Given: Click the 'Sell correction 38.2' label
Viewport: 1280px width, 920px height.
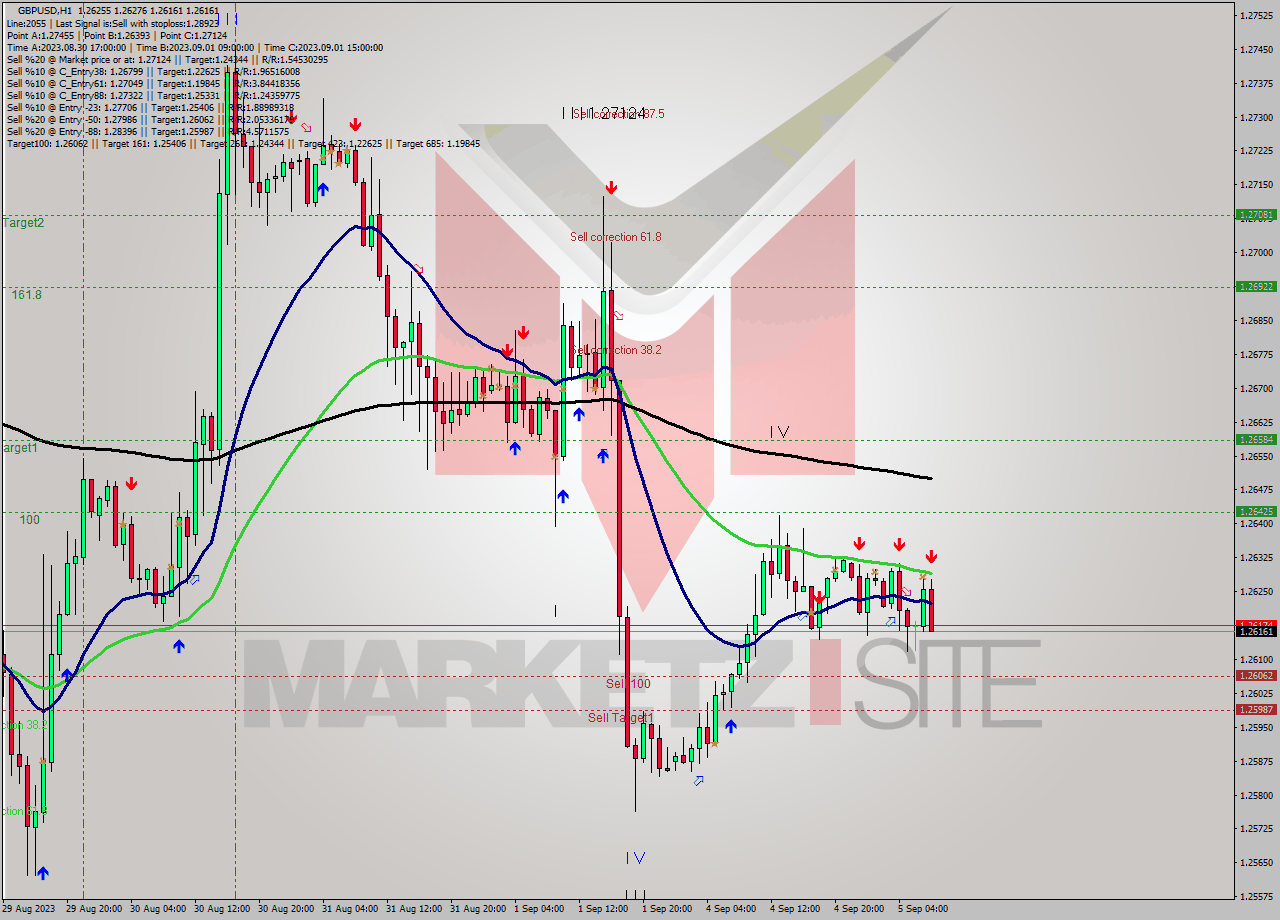Looking at the screenshot, I should pyautogui.click(x=618, y=350).
